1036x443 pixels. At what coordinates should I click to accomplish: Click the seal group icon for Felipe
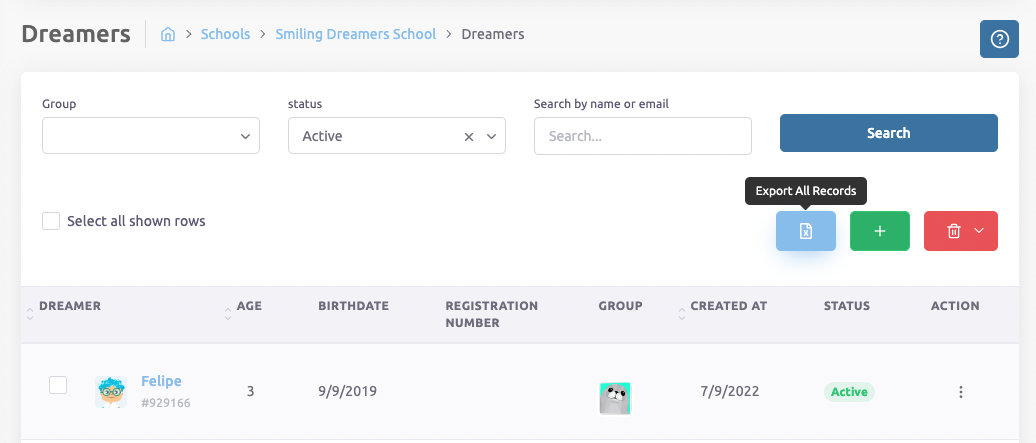[615, 398]
